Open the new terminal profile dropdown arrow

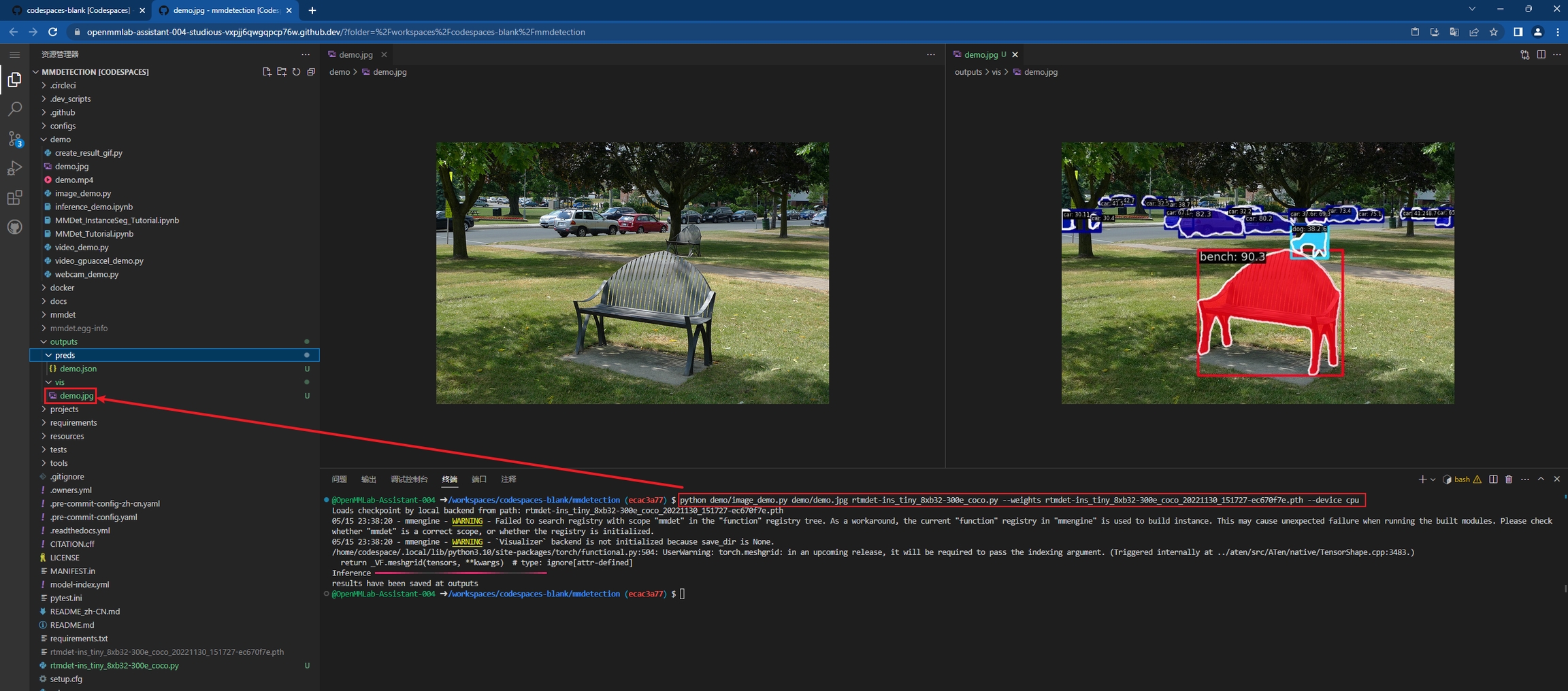(1433, 479)
